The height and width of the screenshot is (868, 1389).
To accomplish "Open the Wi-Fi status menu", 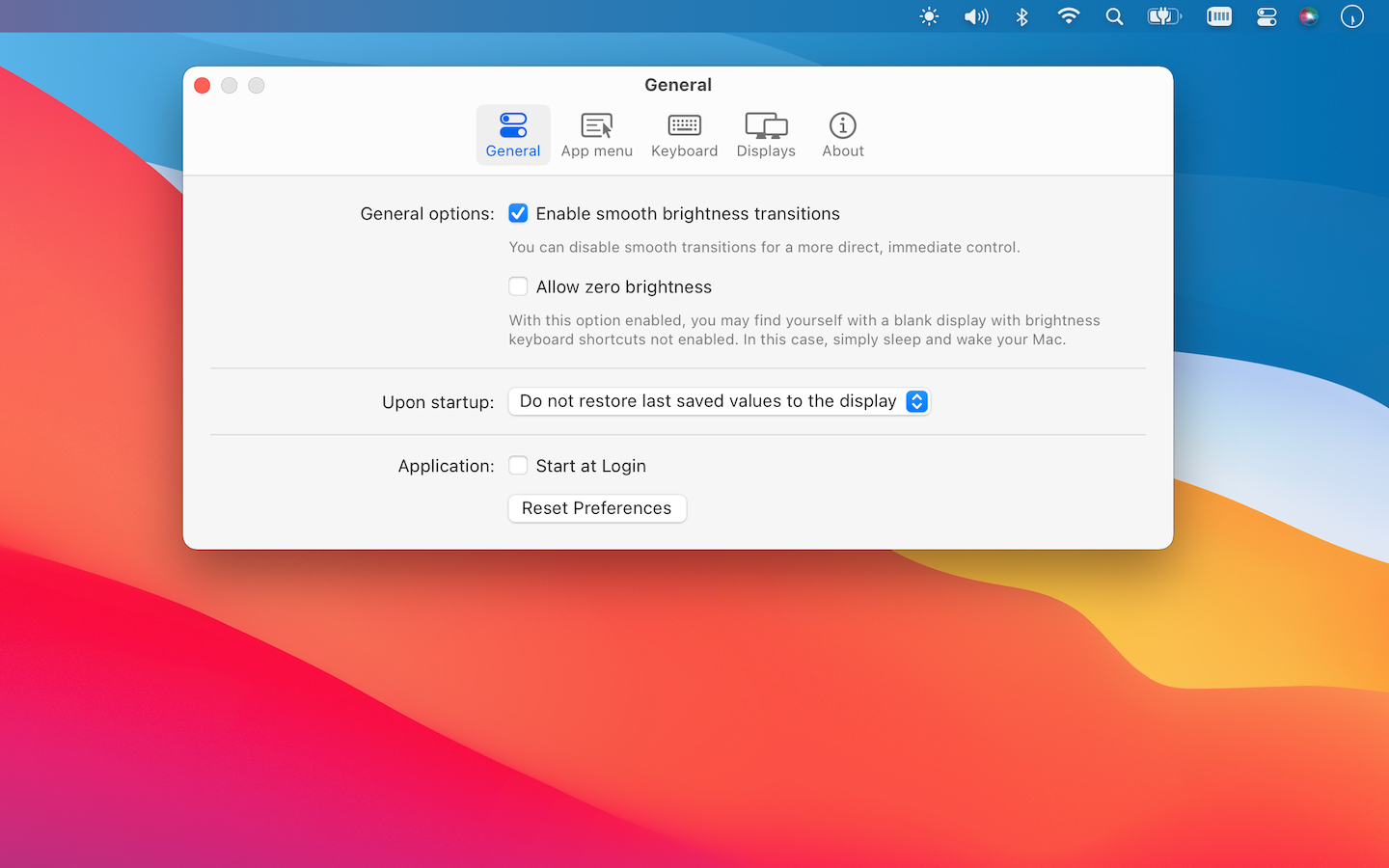I will click(1068, 16).
